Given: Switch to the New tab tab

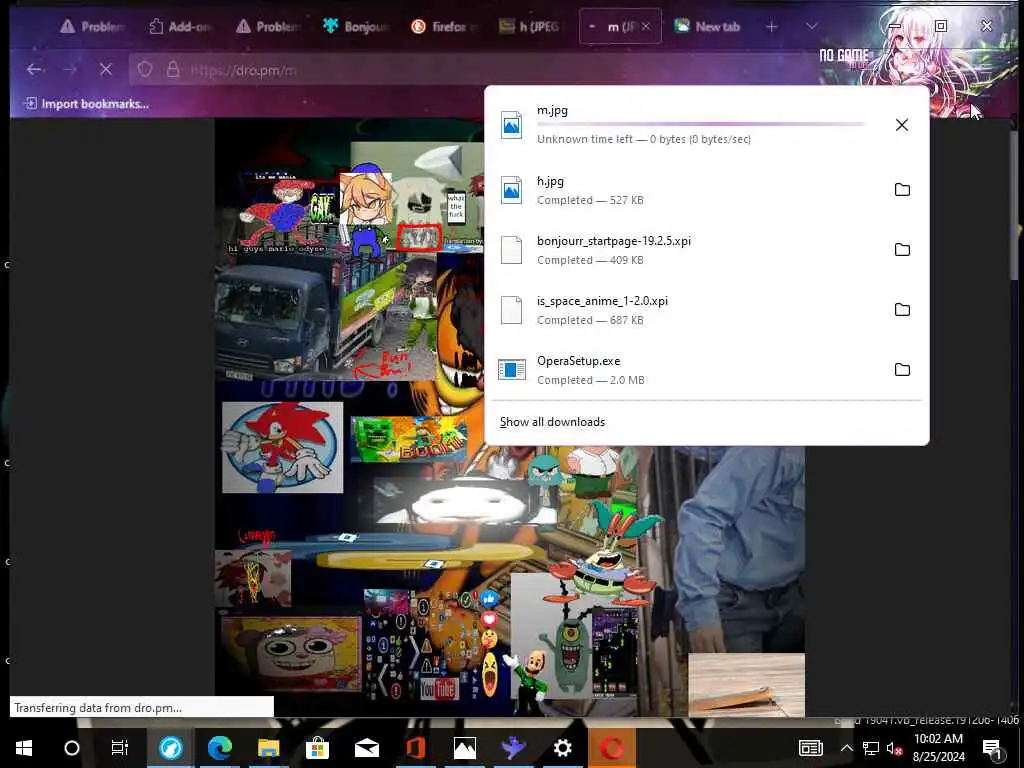Looking at the screenshot, I should tap(707, 27).
